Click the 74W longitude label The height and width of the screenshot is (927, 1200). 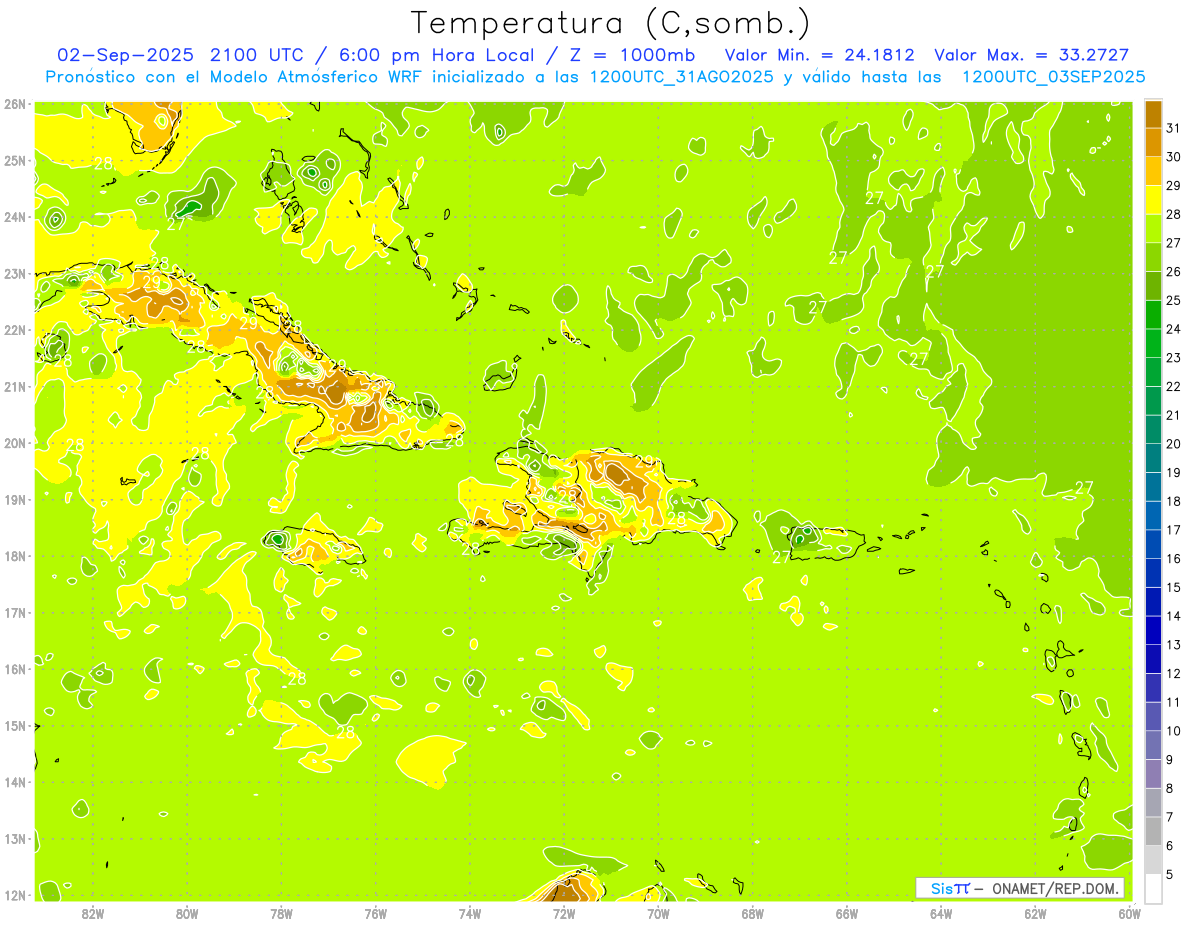[470, 913]
